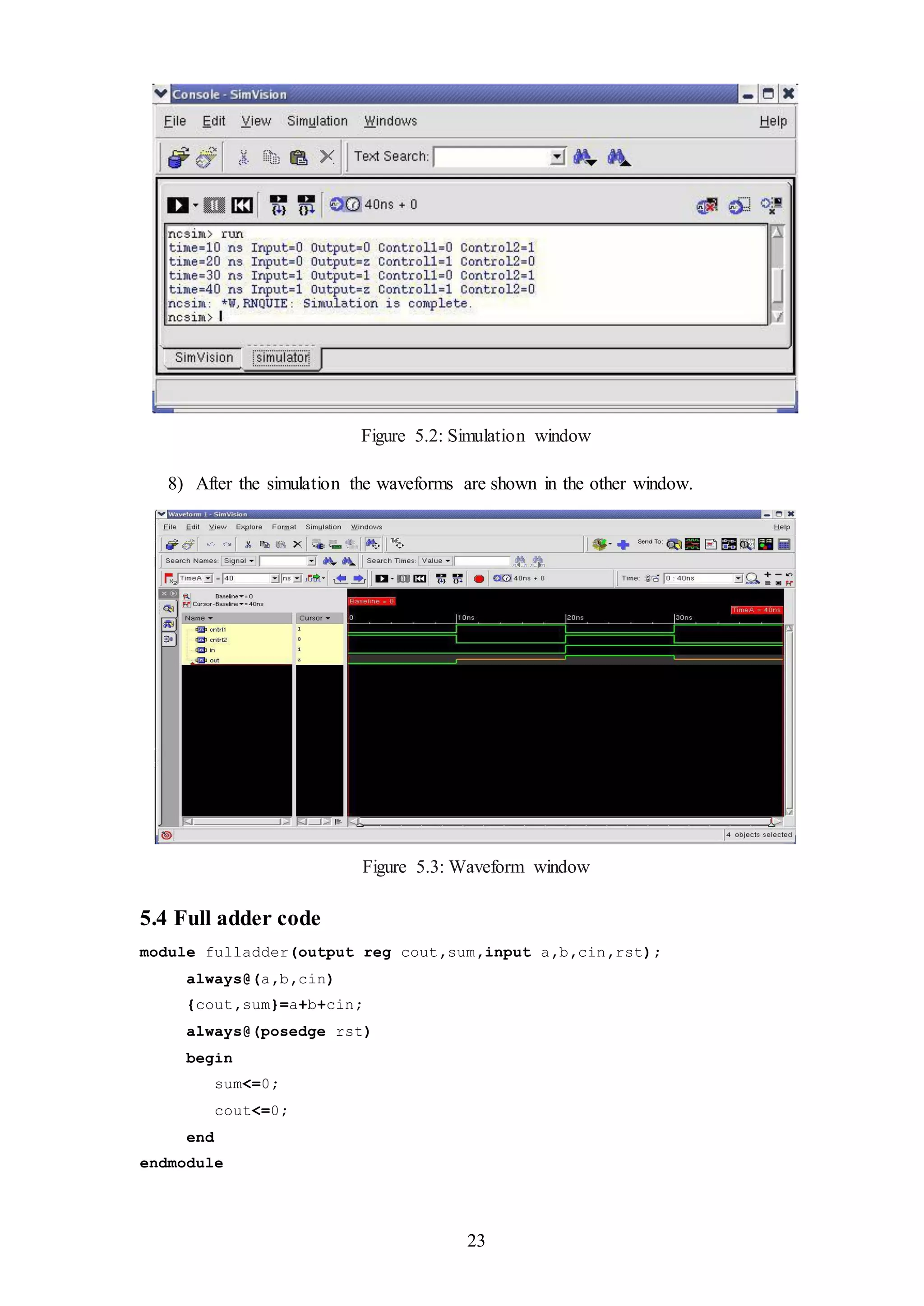Open Text Search dropdown in Console toolbar
924x1306 pixels.
[x=557, y=157]
